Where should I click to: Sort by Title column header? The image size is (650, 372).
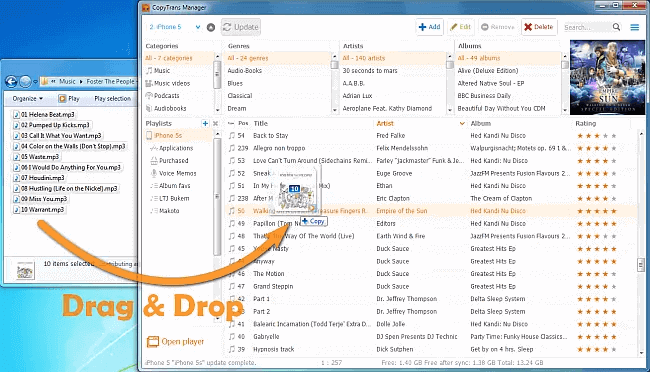(x=261, y=123)
